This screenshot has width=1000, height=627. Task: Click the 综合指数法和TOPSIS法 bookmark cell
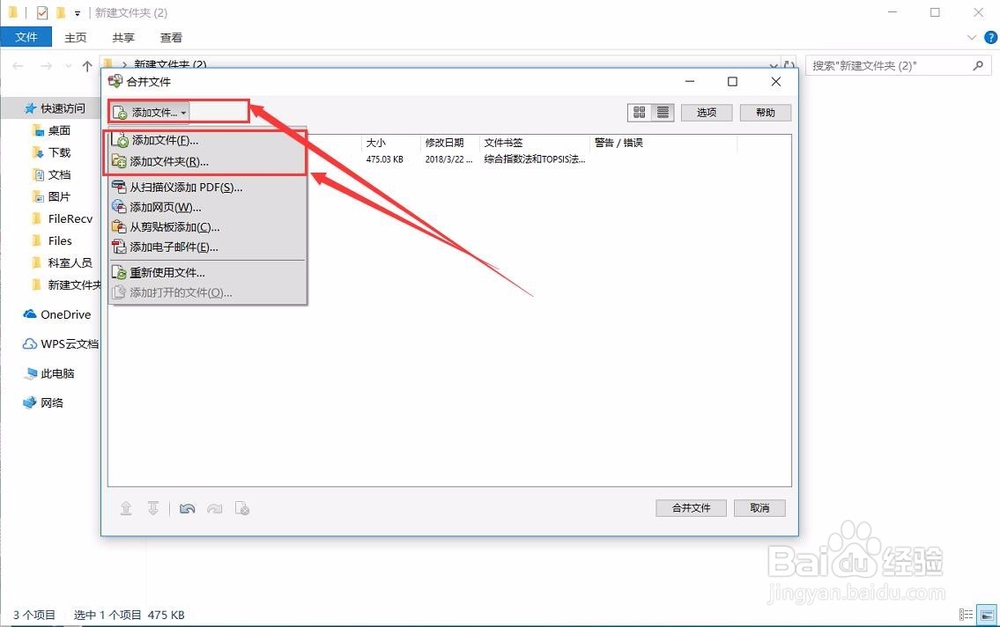click(534, 159)
